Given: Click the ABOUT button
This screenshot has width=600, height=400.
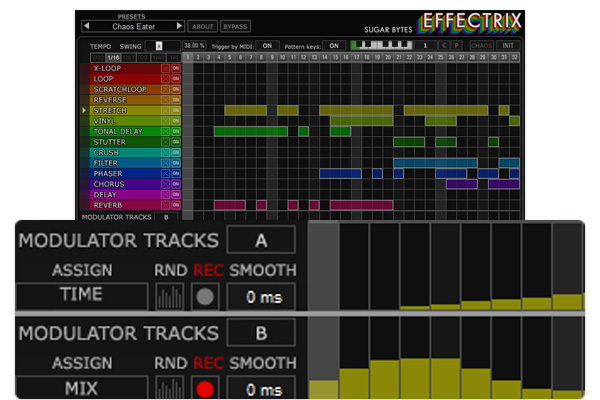Looking at the screenshot, I should [x=203, y=26].
